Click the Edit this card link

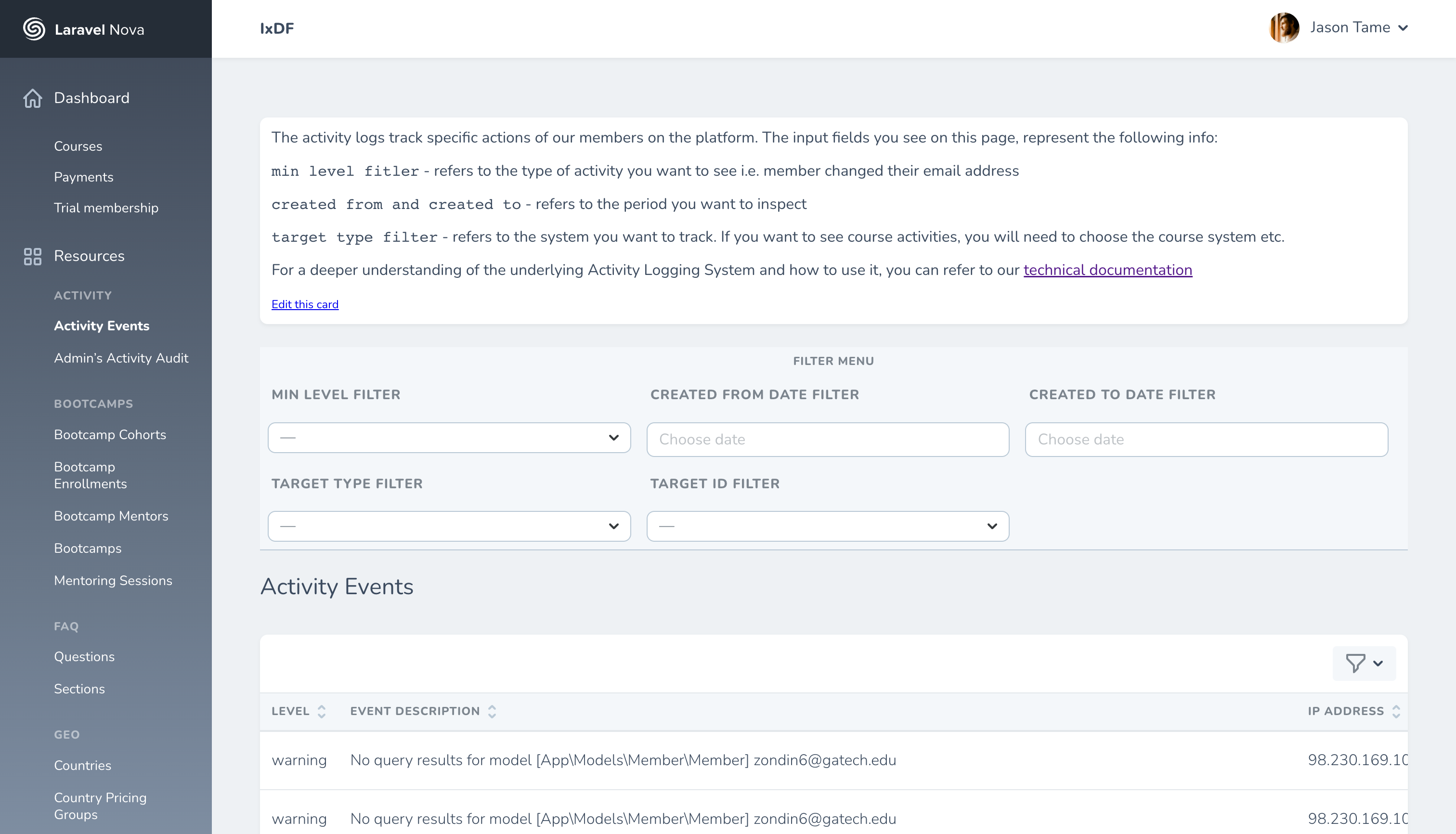point(305,304)
